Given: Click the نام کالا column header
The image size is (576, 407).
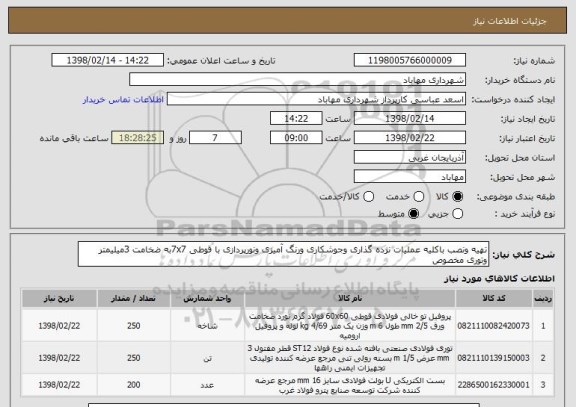Looking at the screenshot, I should pos(350,299).
